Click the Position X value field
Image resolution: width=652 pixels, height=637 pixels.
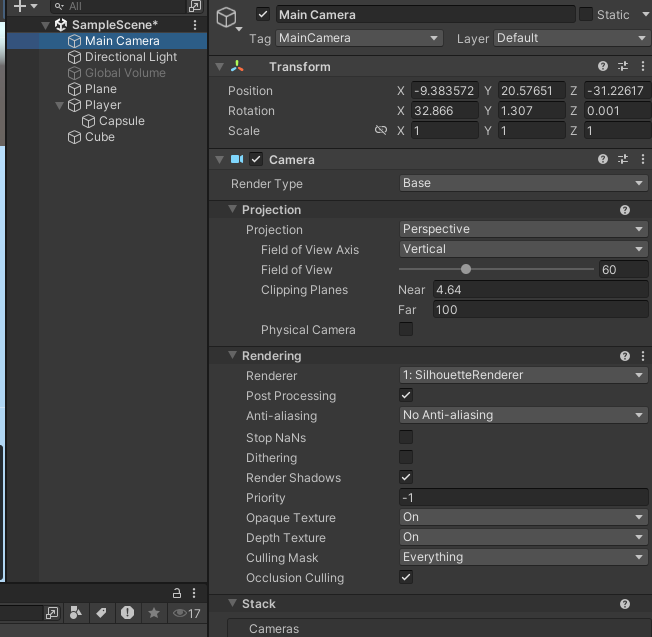click(445, 90)
